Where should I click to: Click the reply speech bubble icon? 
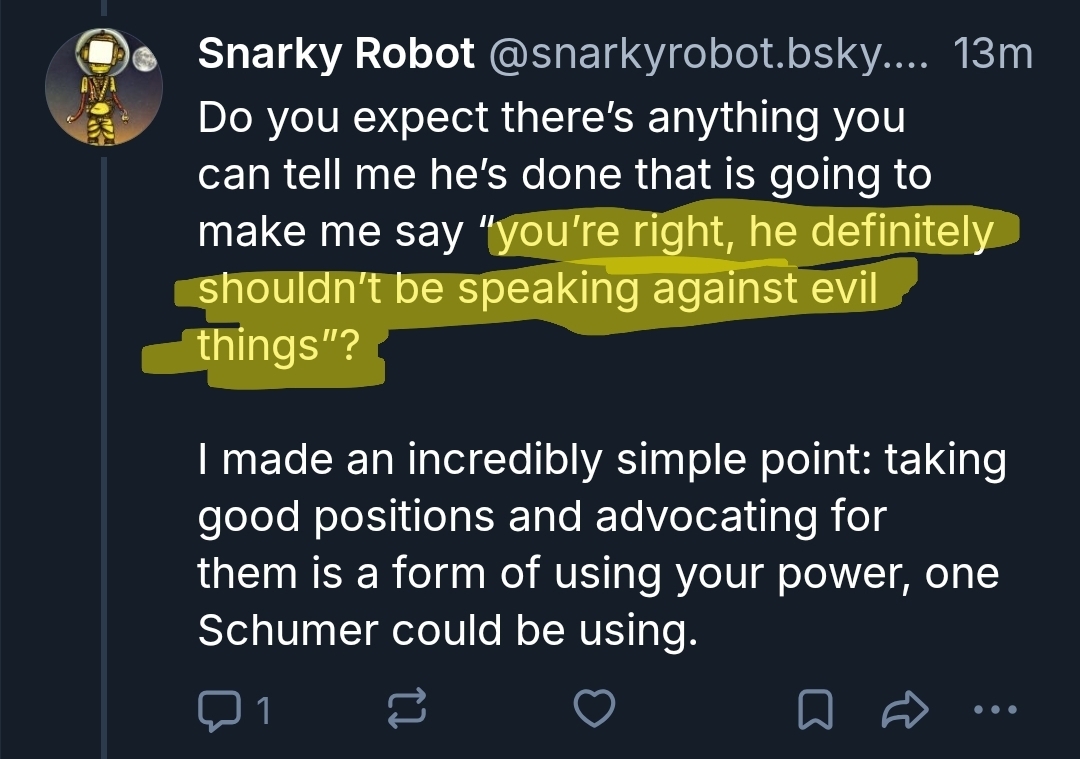point(215,710)
